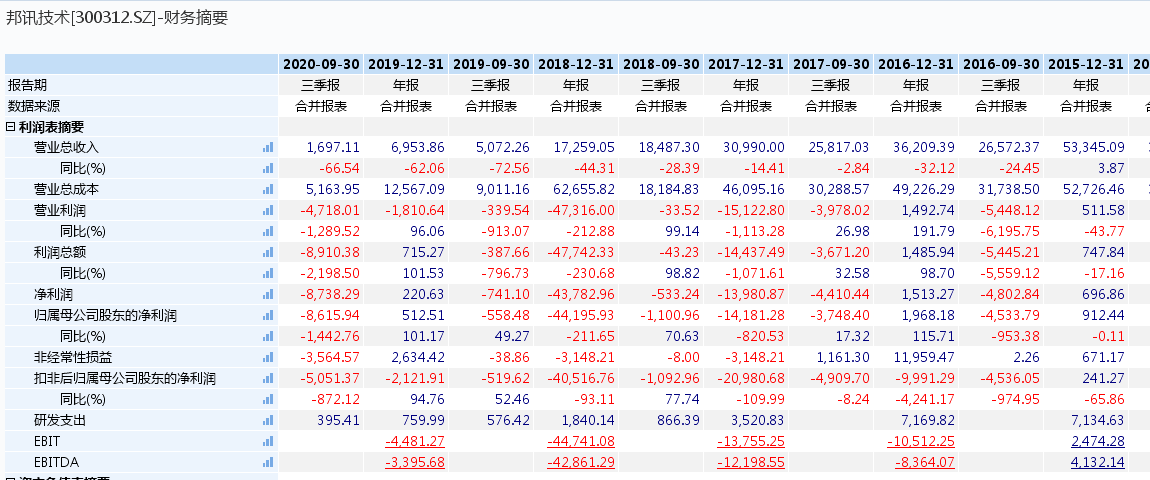The width and height of the screenshot is (1150, 480).
Task: Open EBITDA link value -12,198.55
Action: (751, 463)
